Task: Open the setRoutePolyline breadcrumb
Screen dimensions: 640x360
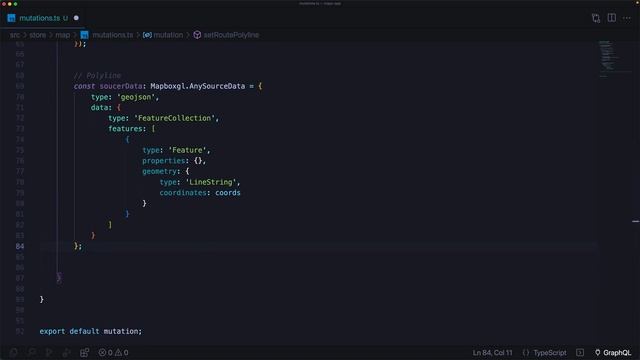Action: click(x=231, y=35)
